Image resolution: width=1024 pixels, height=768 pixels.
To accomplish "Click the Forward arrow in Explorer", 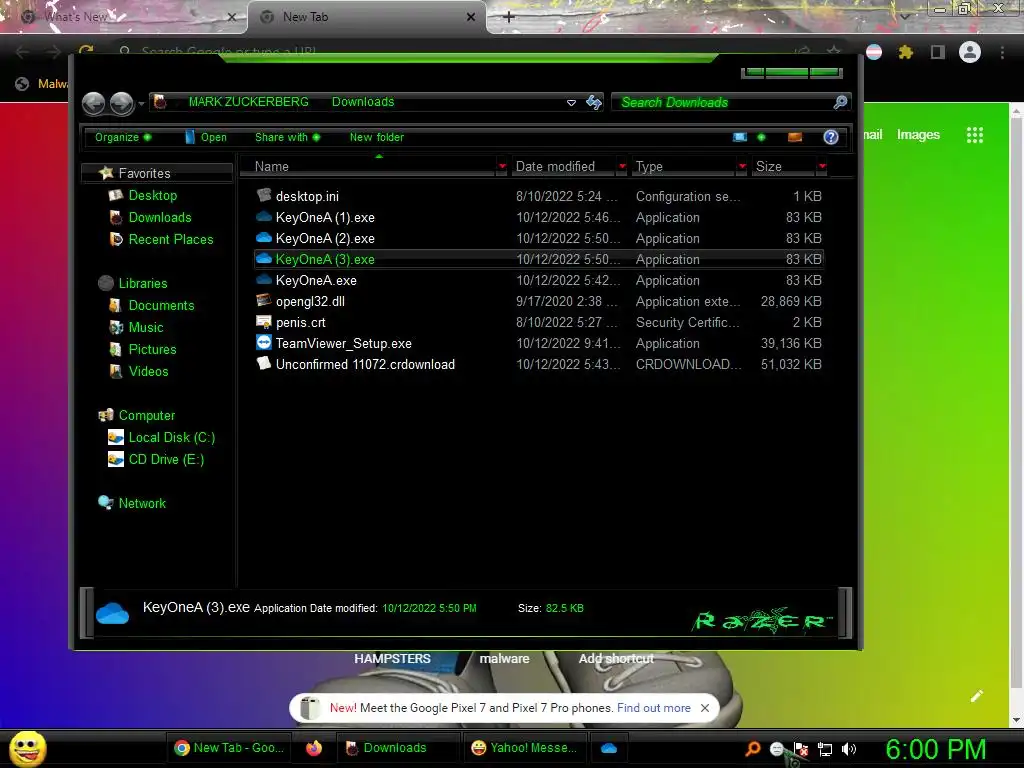I will [x=121, y=103].
